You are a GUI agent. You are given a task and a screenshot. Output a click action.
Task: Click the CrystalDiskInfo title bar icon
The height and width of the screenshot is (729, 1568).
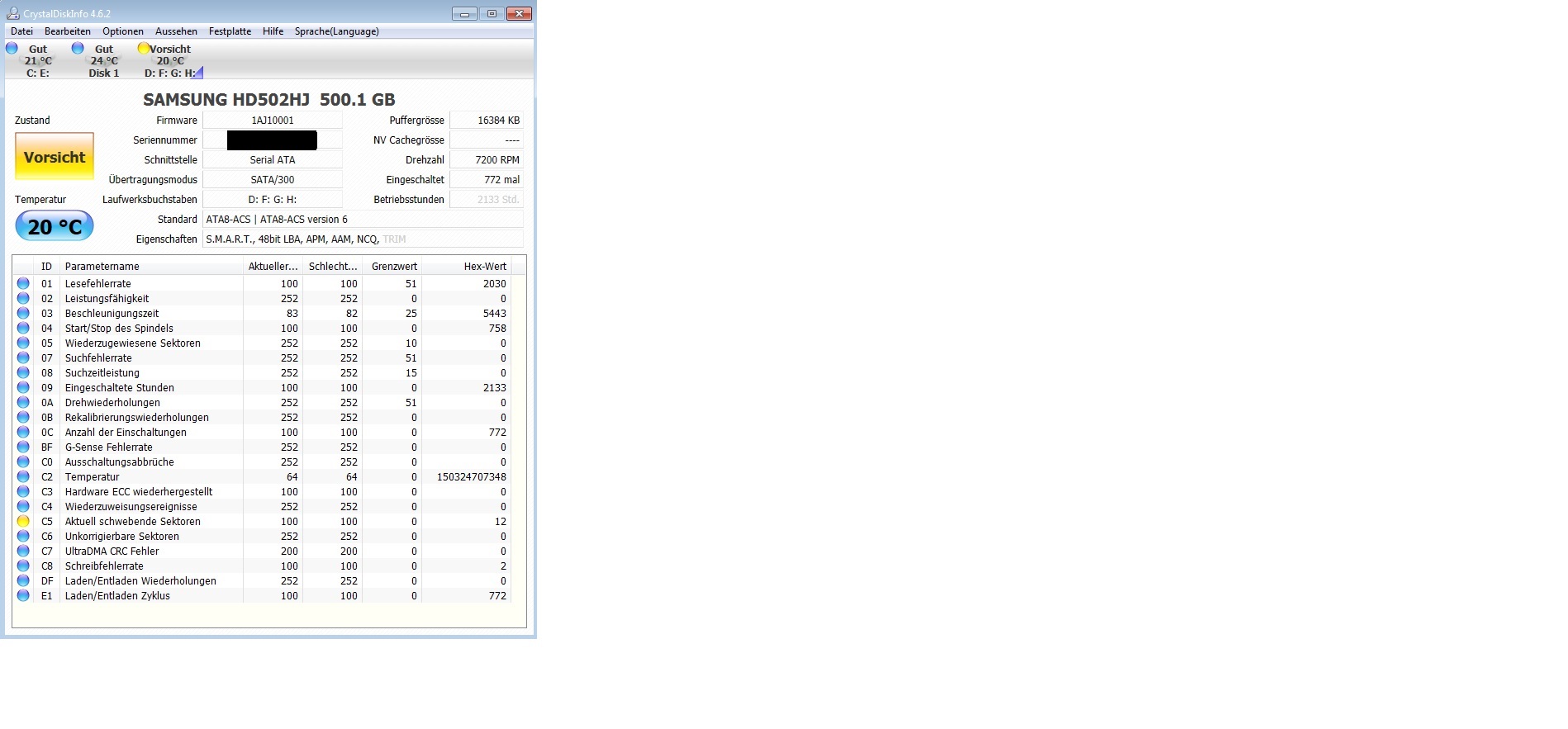pyautogui.click(x=13, y=13)
